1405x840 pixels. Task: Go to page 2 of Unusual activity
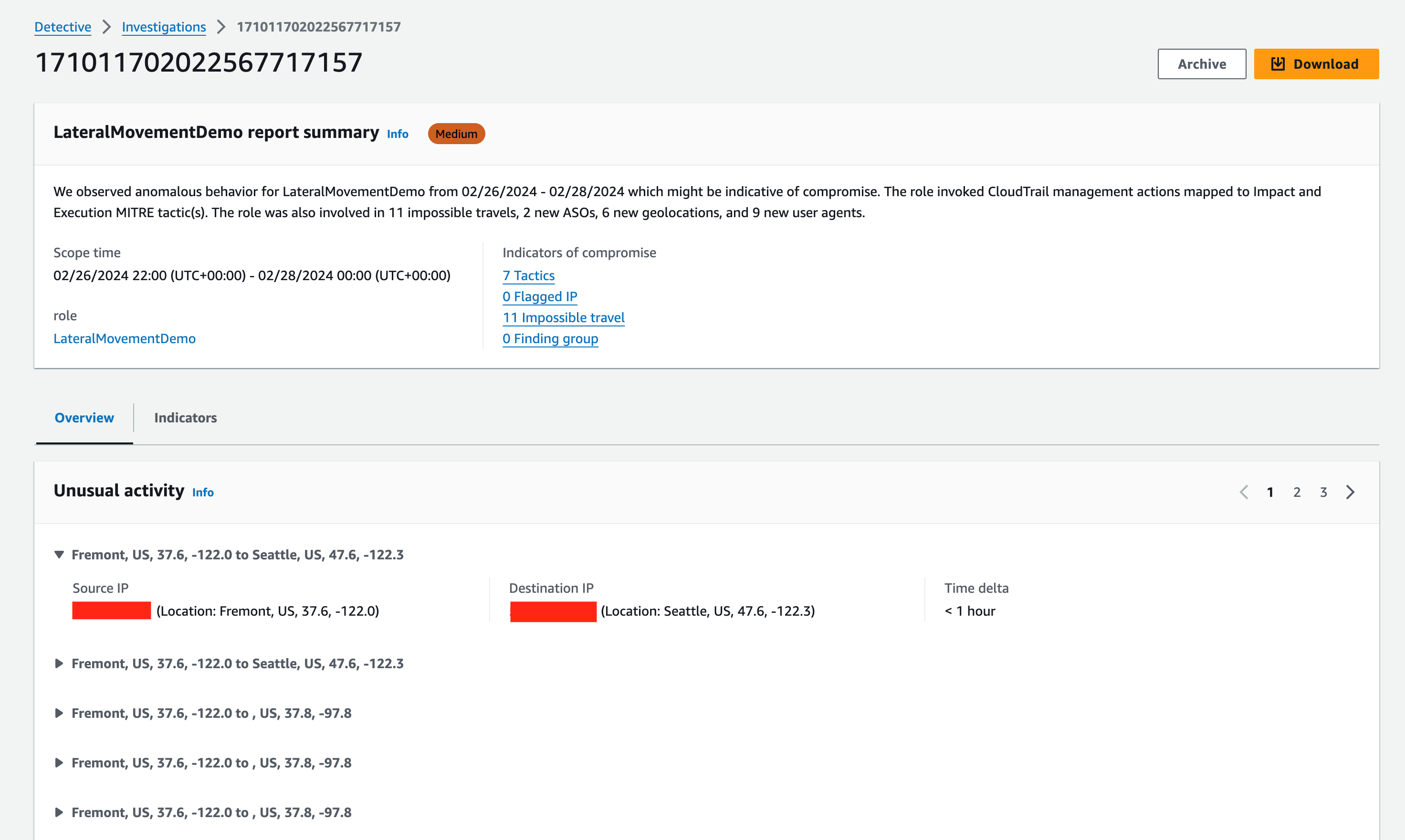pyautogui.click(x=1296, y=492)
